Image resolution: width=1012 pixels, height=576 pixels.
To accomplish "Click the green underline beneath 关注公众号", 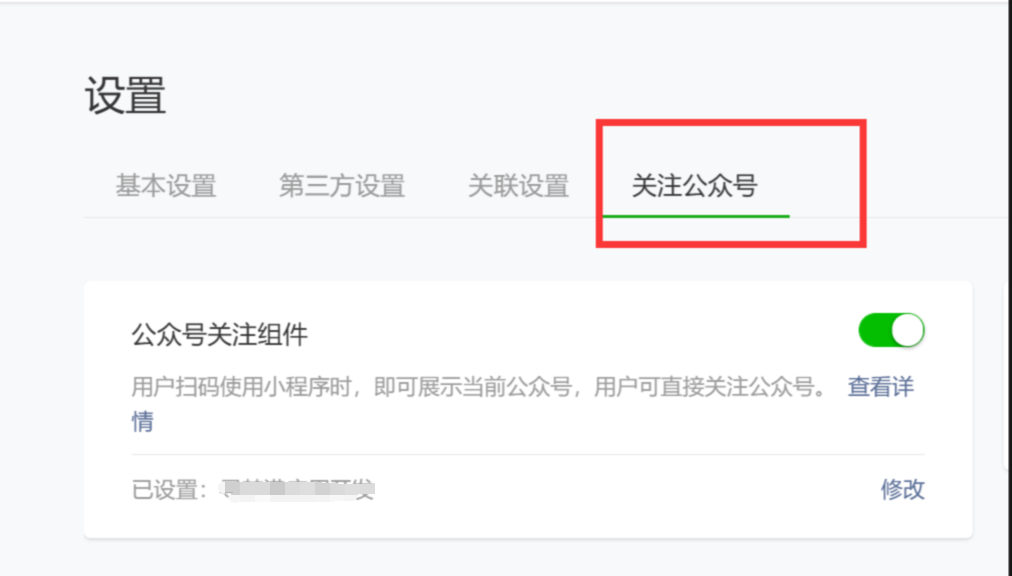I will point(696,216).
